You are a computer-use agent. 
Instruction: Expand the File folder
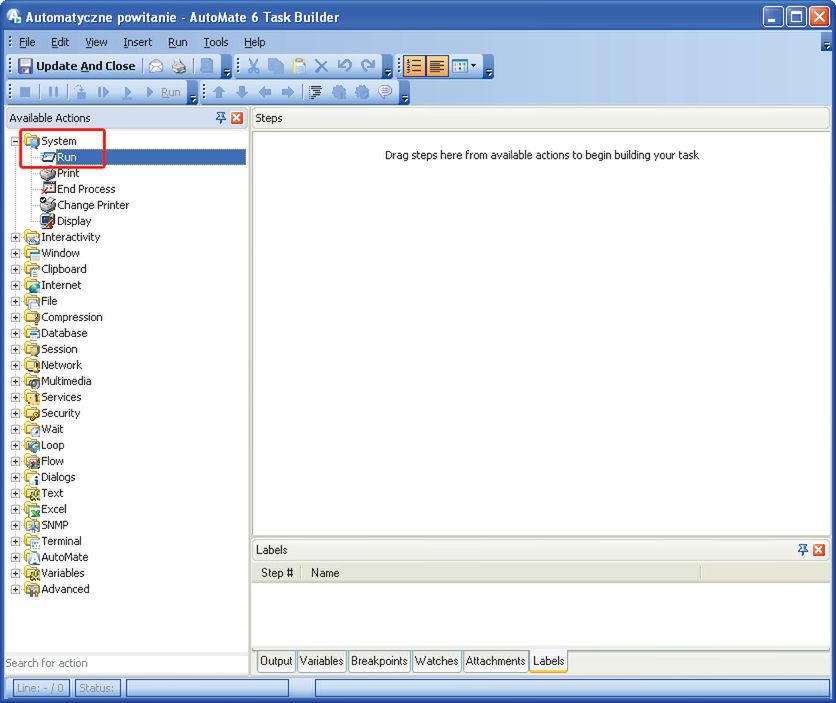pos(15,301)
